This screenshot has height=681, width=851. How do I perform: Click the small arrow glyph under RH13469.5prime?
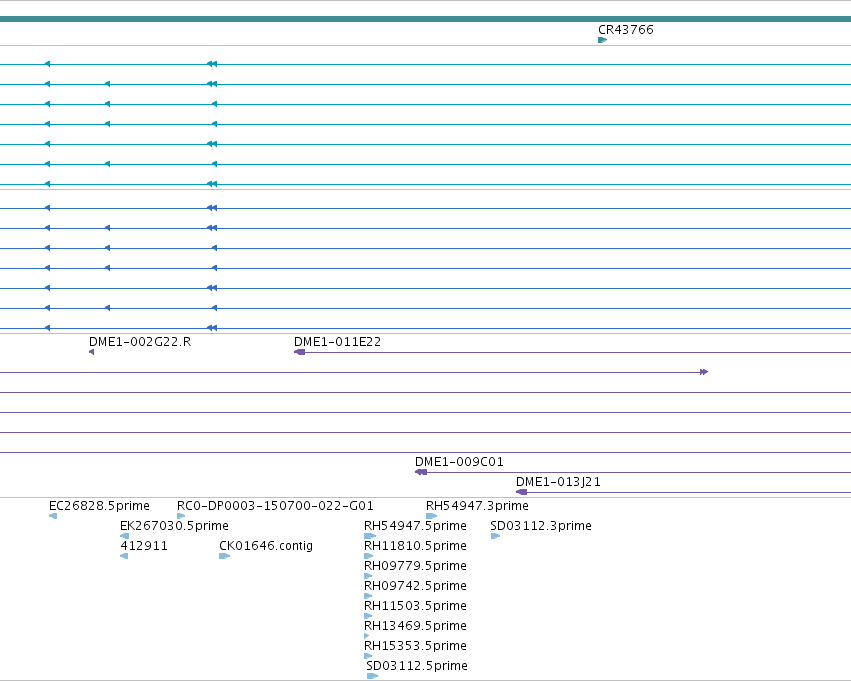tap(367, 636)
